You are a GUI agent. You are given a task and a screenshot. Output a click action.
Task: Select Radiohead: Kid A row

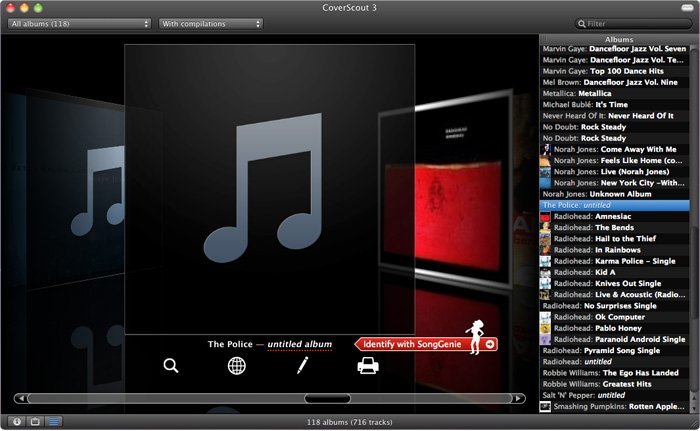[x=614, y=272]
